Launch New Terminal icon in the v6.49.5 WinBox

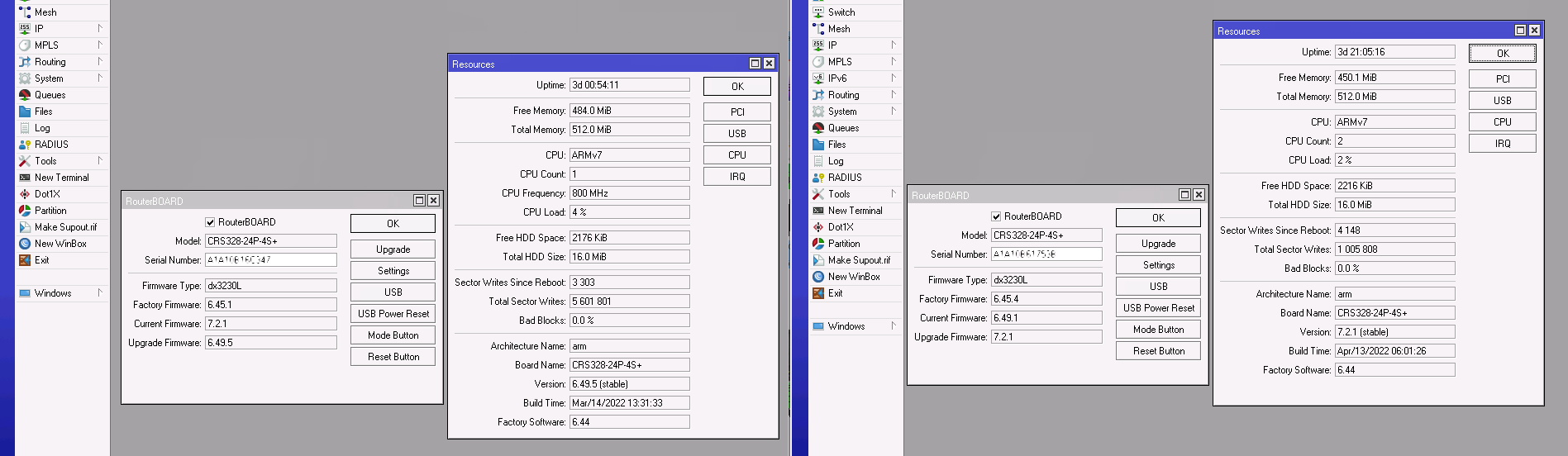click(x=25, y=178)
